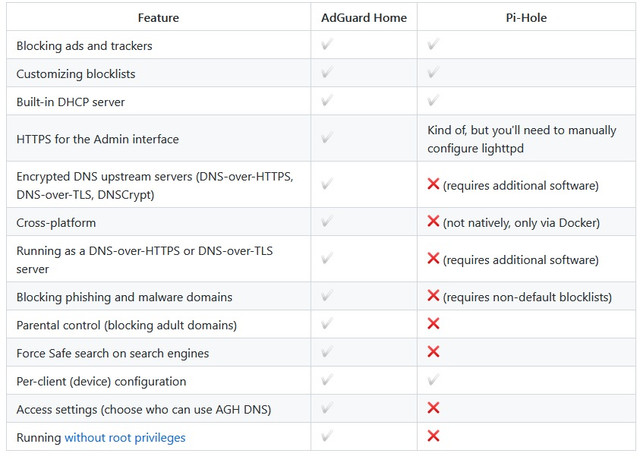
Task: Click red X in Cross-platform row
Action: click(x=433, y=221)
